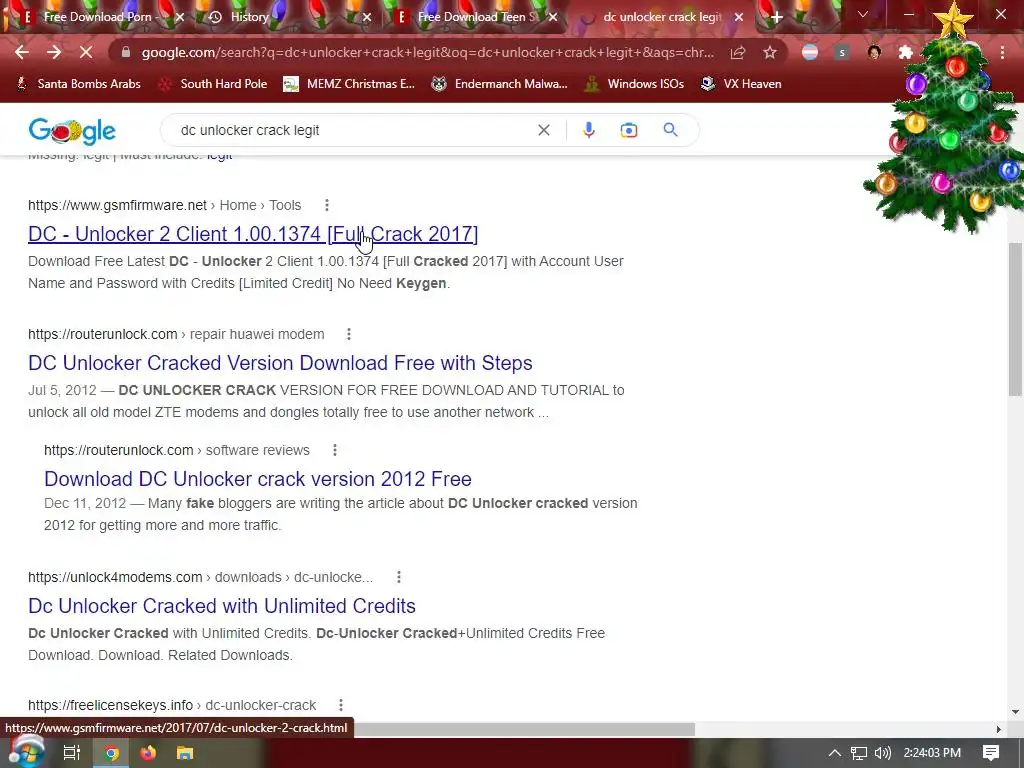Open File Explorer from the taskbar

pyautogui.click(x=185, y=753)
